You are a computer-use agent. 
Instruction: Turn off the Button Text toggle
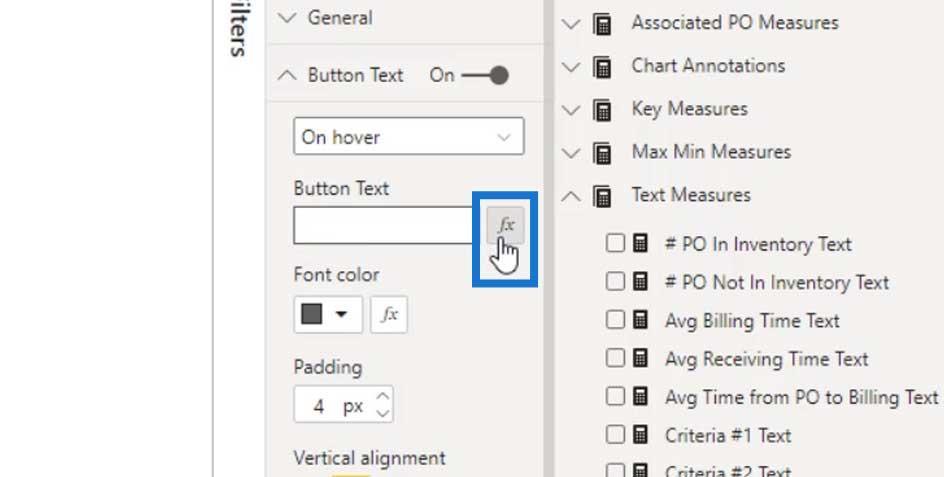pos(485,75)
